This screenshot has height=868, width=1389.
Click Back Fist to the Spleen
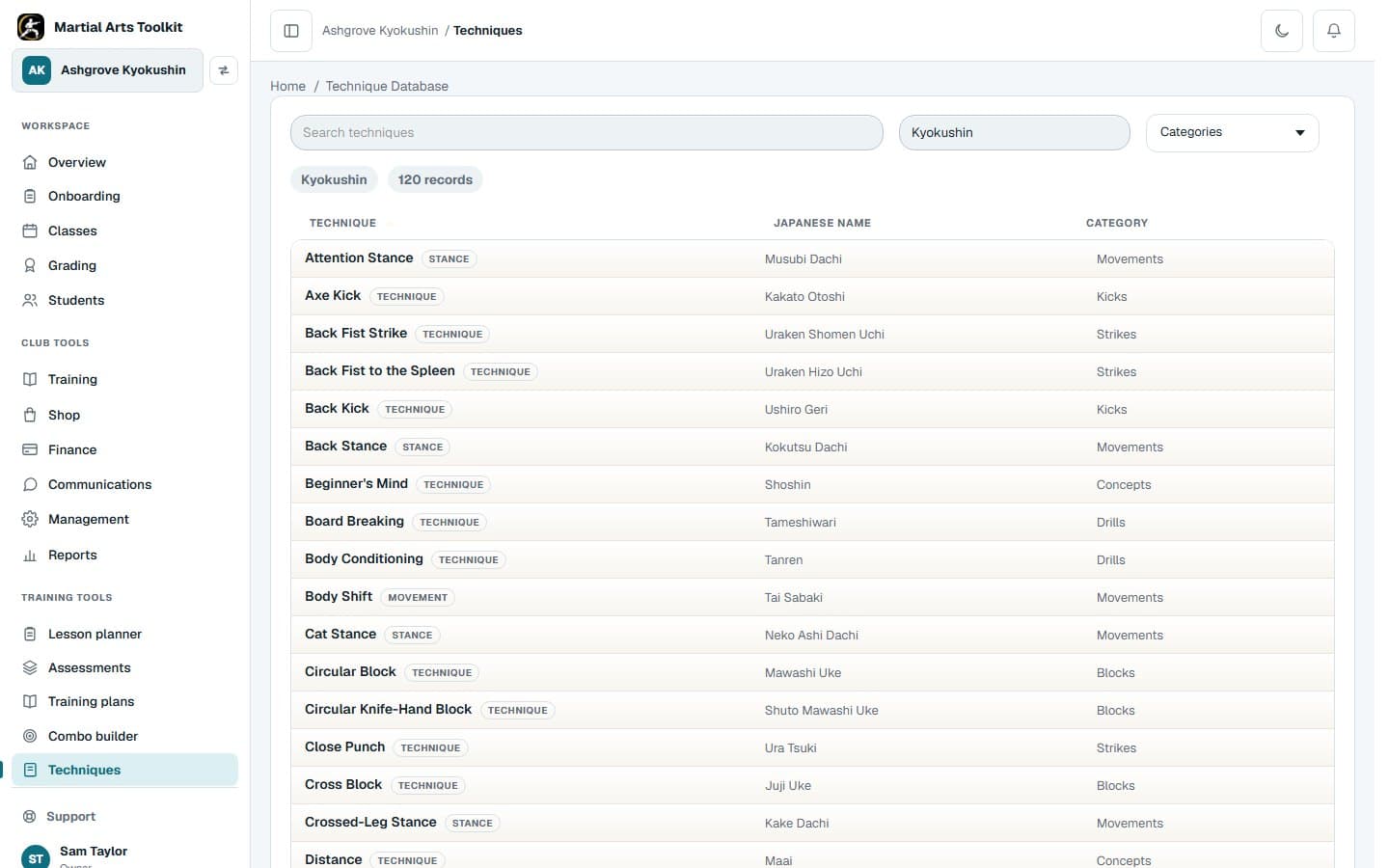click(380, 370)
